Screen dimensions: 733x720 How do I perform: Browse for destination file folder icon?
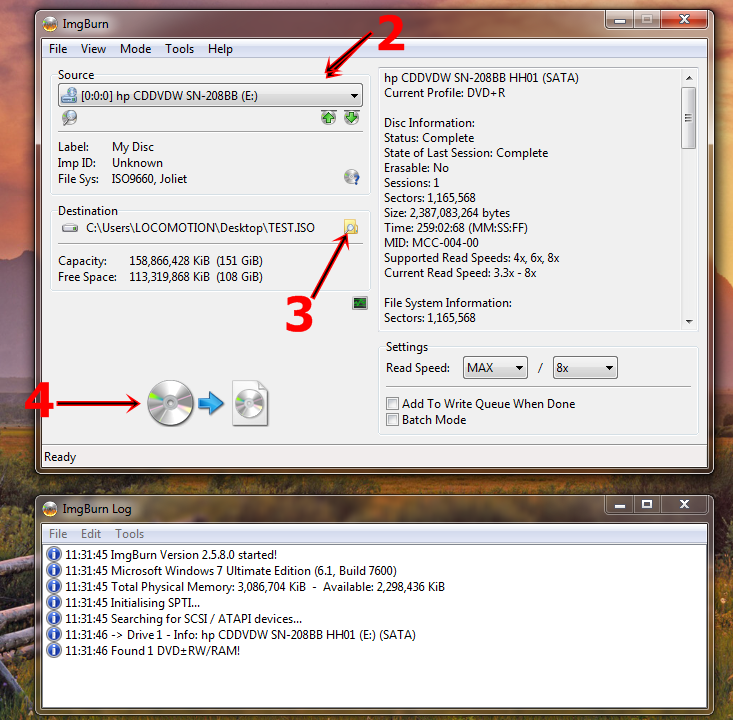[x=351, y=227]
